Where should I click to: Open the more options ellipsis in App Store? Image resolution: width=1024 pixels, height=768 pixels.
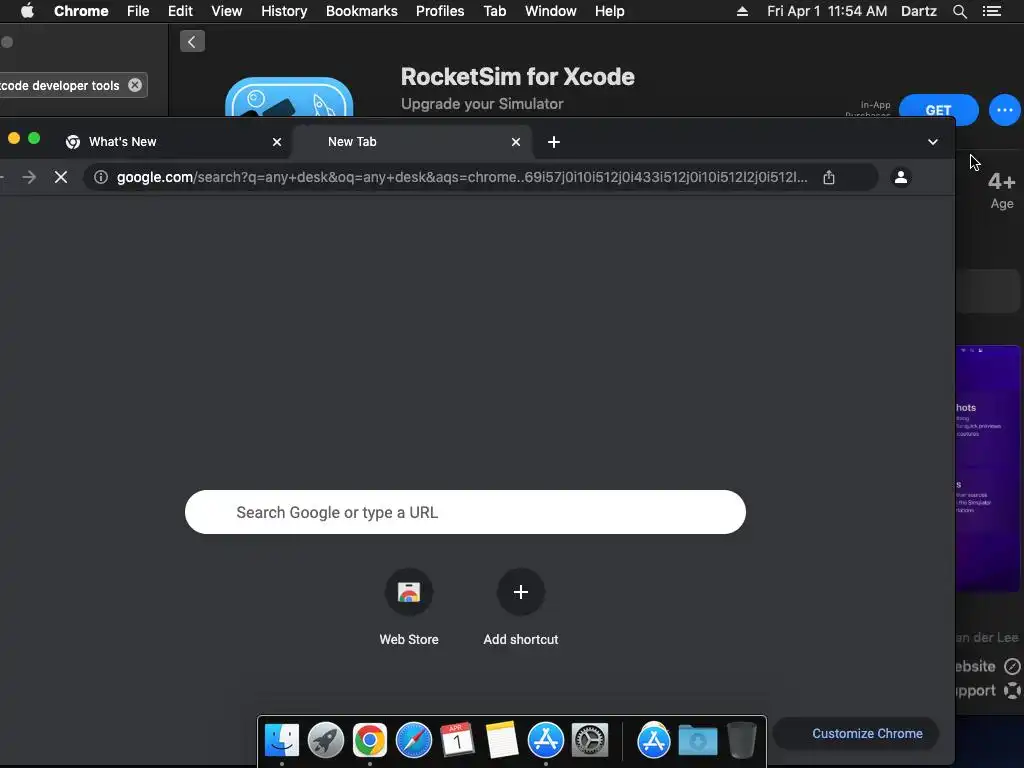click(1004, 110)
